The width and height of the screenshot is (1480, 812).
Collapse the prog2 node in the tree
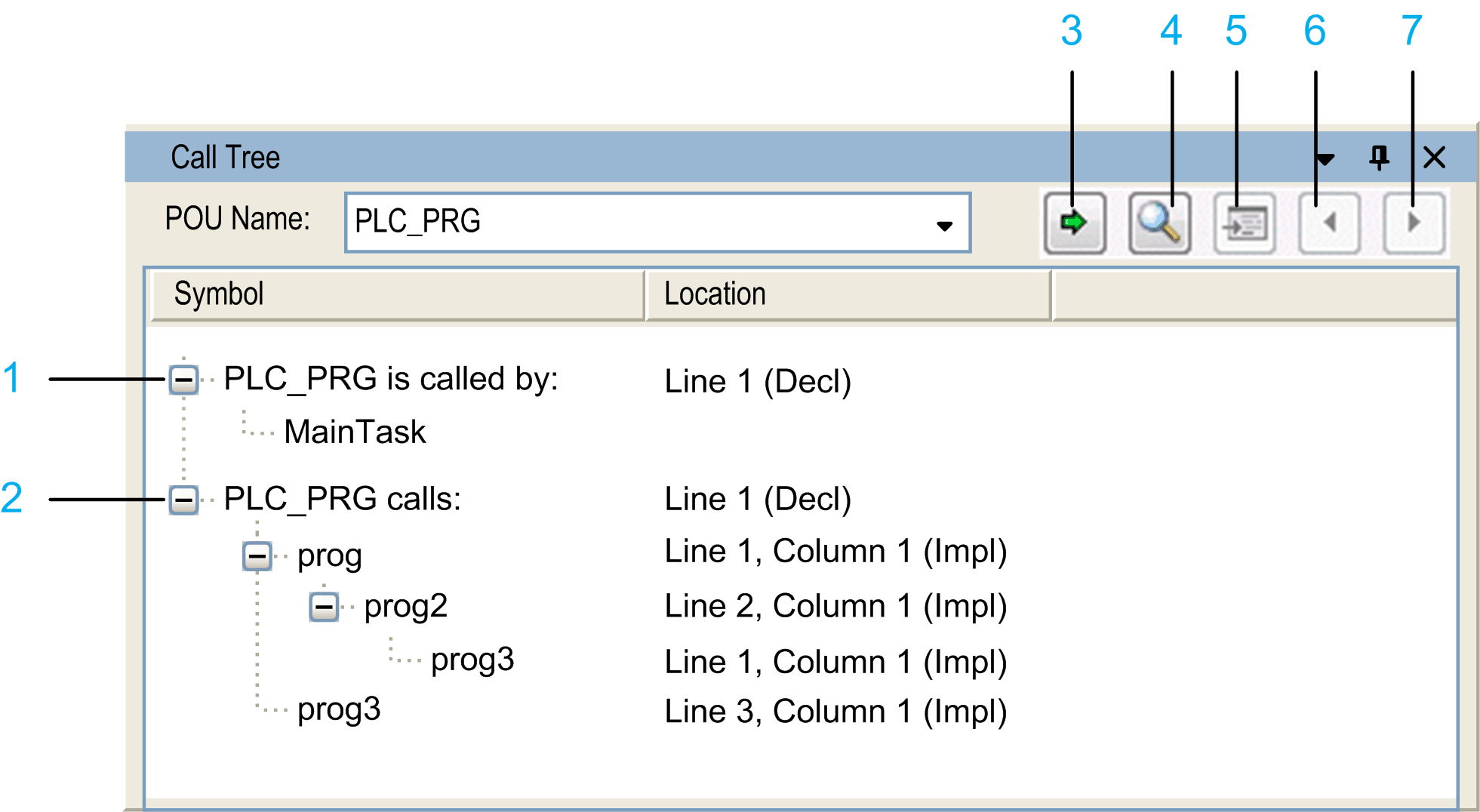pyautogui.click(x=325, y=606)
